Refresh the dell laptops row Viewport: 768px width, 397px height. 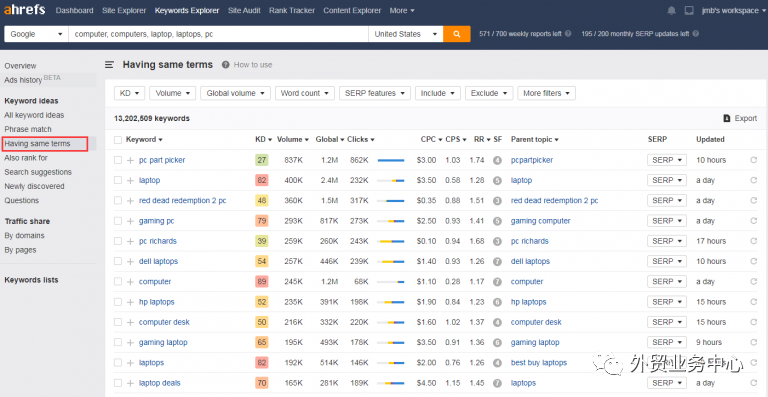point(754,261)
